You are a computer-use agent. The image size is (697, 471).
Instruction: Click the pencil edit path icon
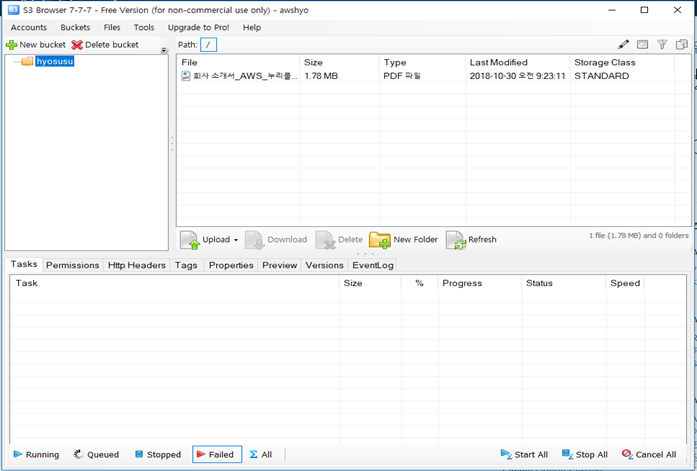(624, 45)
